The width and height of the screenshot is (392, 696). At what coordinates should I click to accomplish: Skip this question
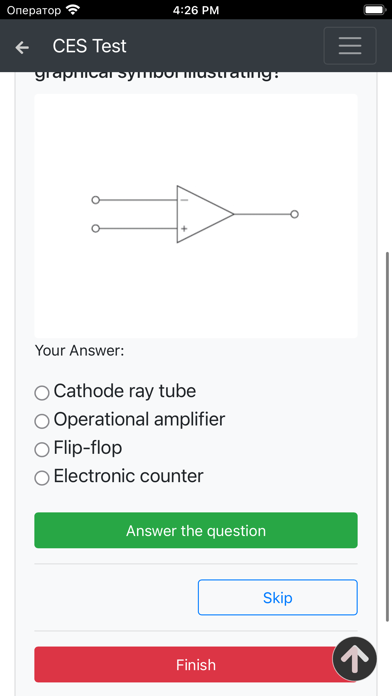click(277, 597)
